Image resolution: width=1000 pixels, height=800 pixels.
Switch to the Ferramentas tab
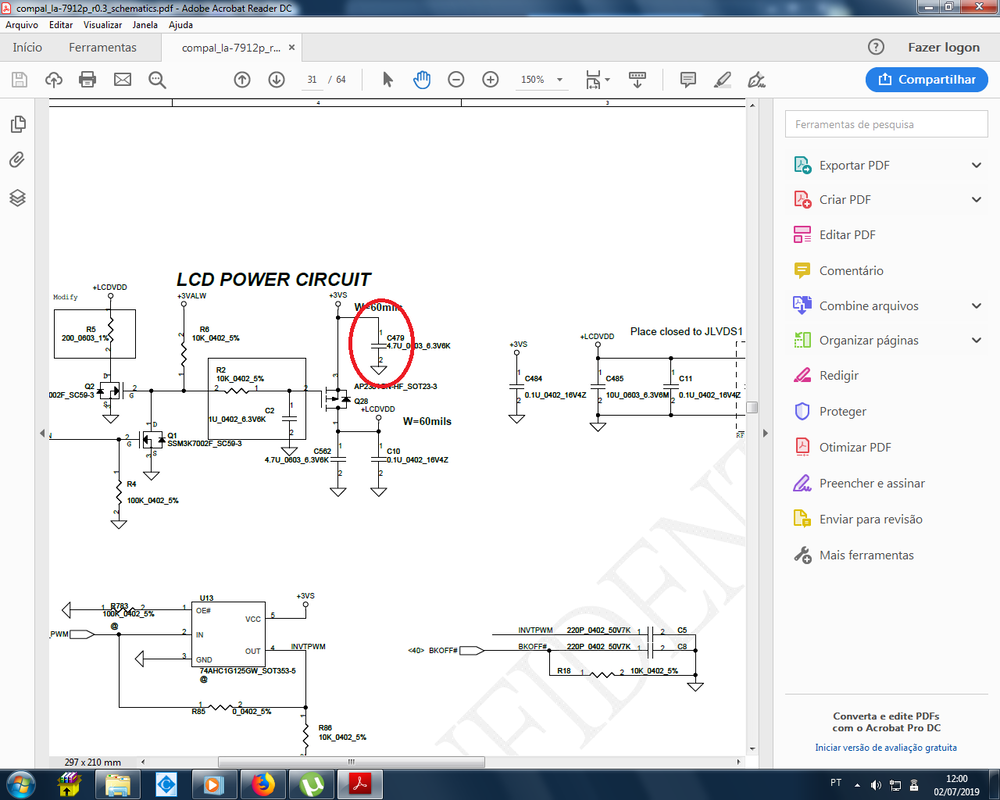click(x=102, y=47)
